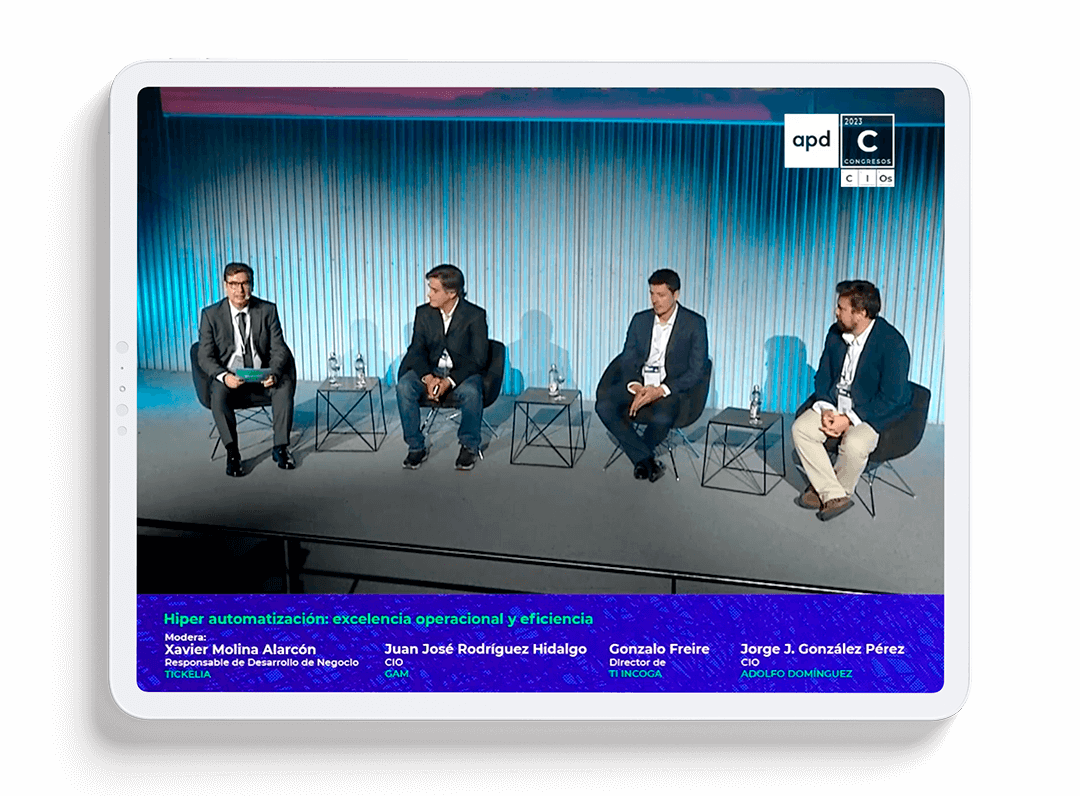1080x796 pixels.
Task: Click the apd logo
Action: [811, 140]
